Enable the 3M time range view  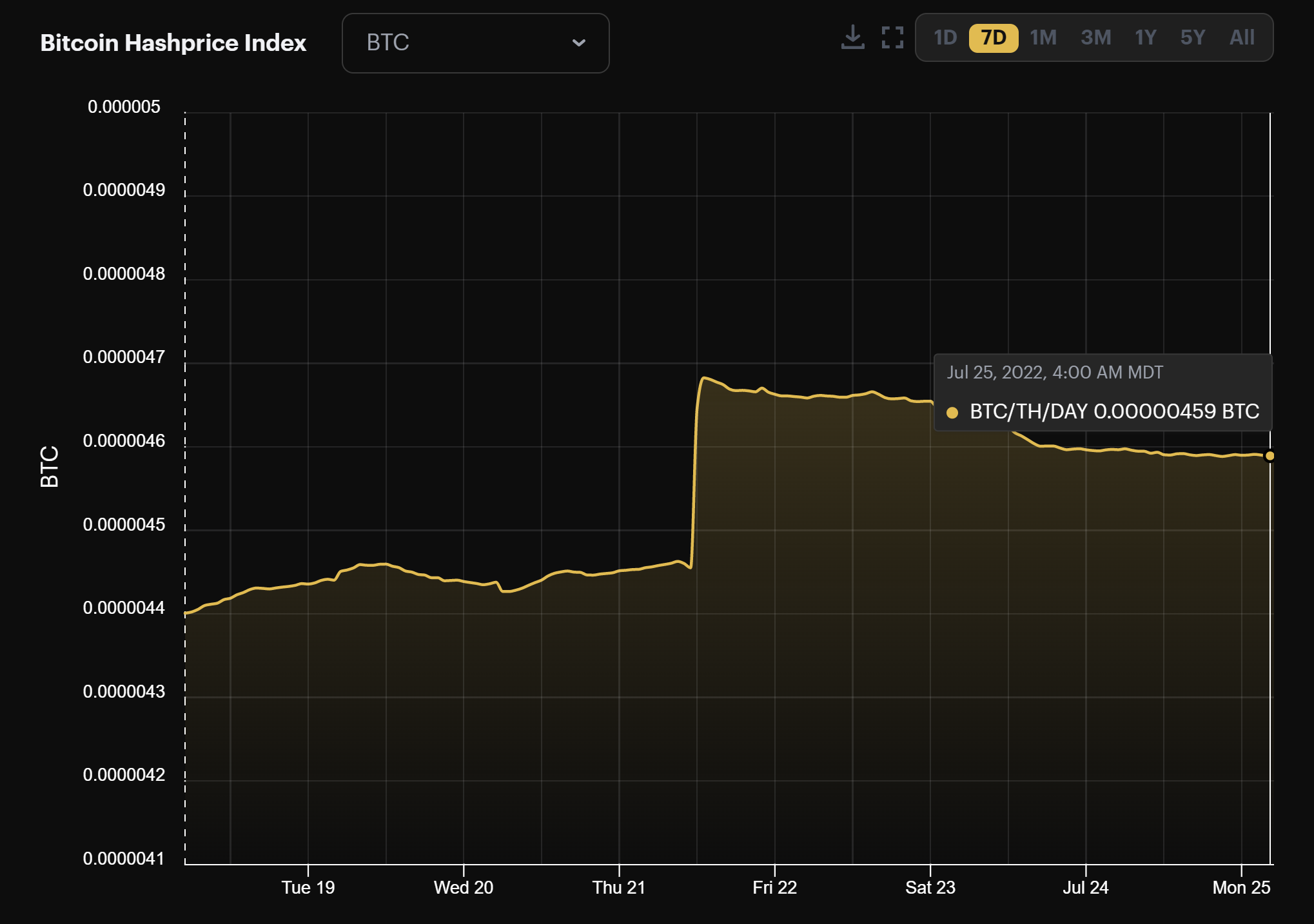click(1096, 38)
